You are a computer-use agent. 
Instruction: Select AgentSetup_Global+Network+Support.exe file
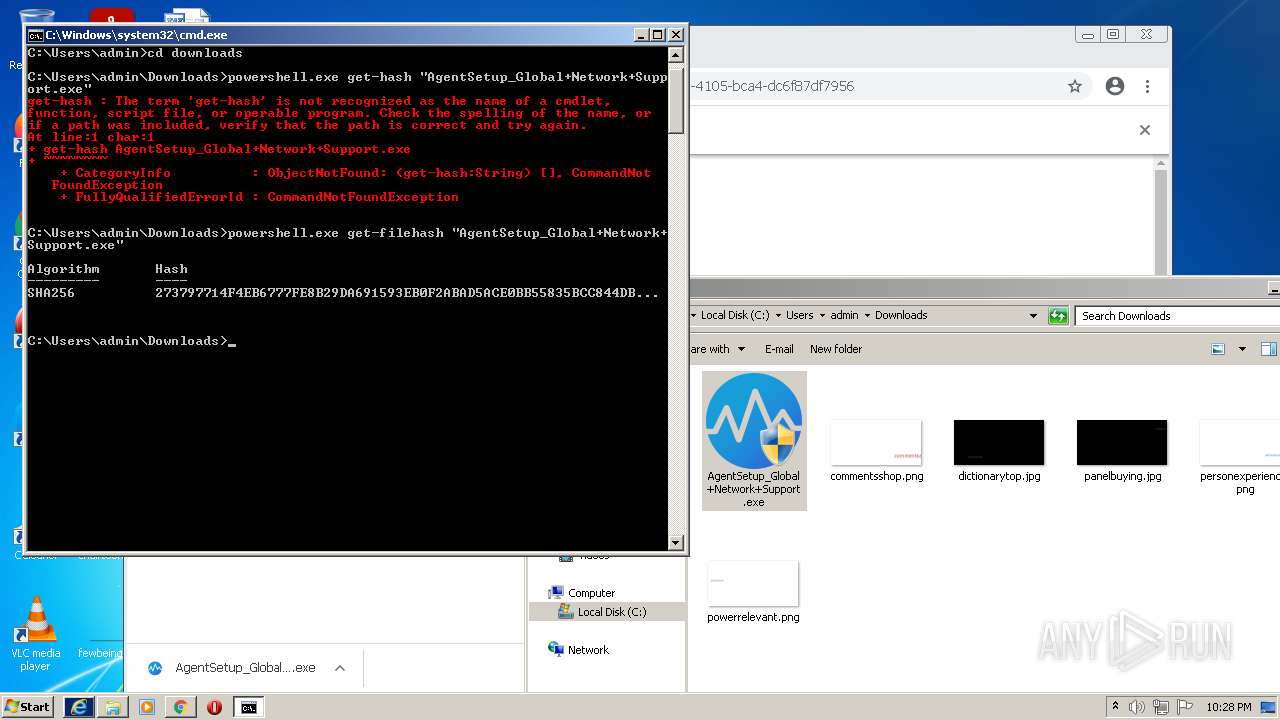pyautogui.click(x=754, y=441)
